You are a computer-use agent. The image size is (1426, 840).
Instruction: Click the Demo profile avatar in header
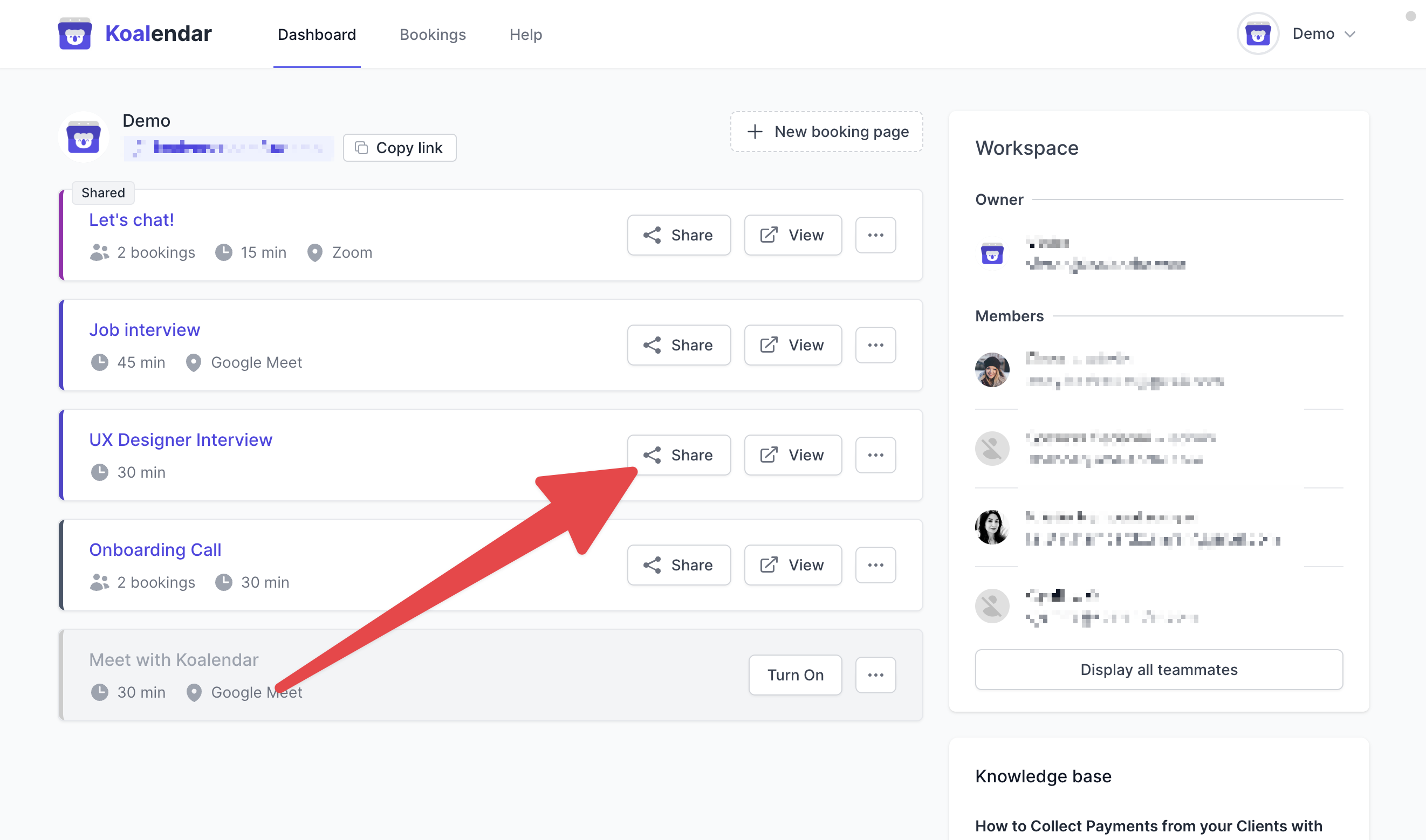pyautogui.click(x=1257, y=34)
